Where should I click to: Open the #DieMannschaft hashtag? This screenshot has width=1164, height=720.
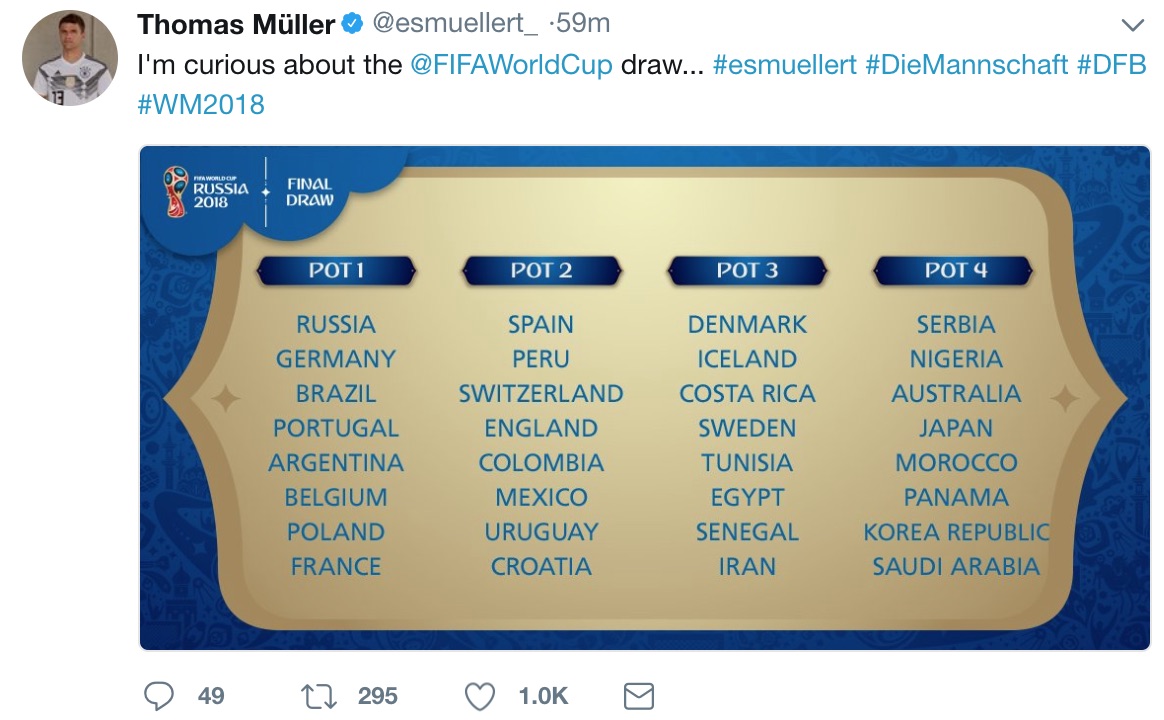[967, 65]
